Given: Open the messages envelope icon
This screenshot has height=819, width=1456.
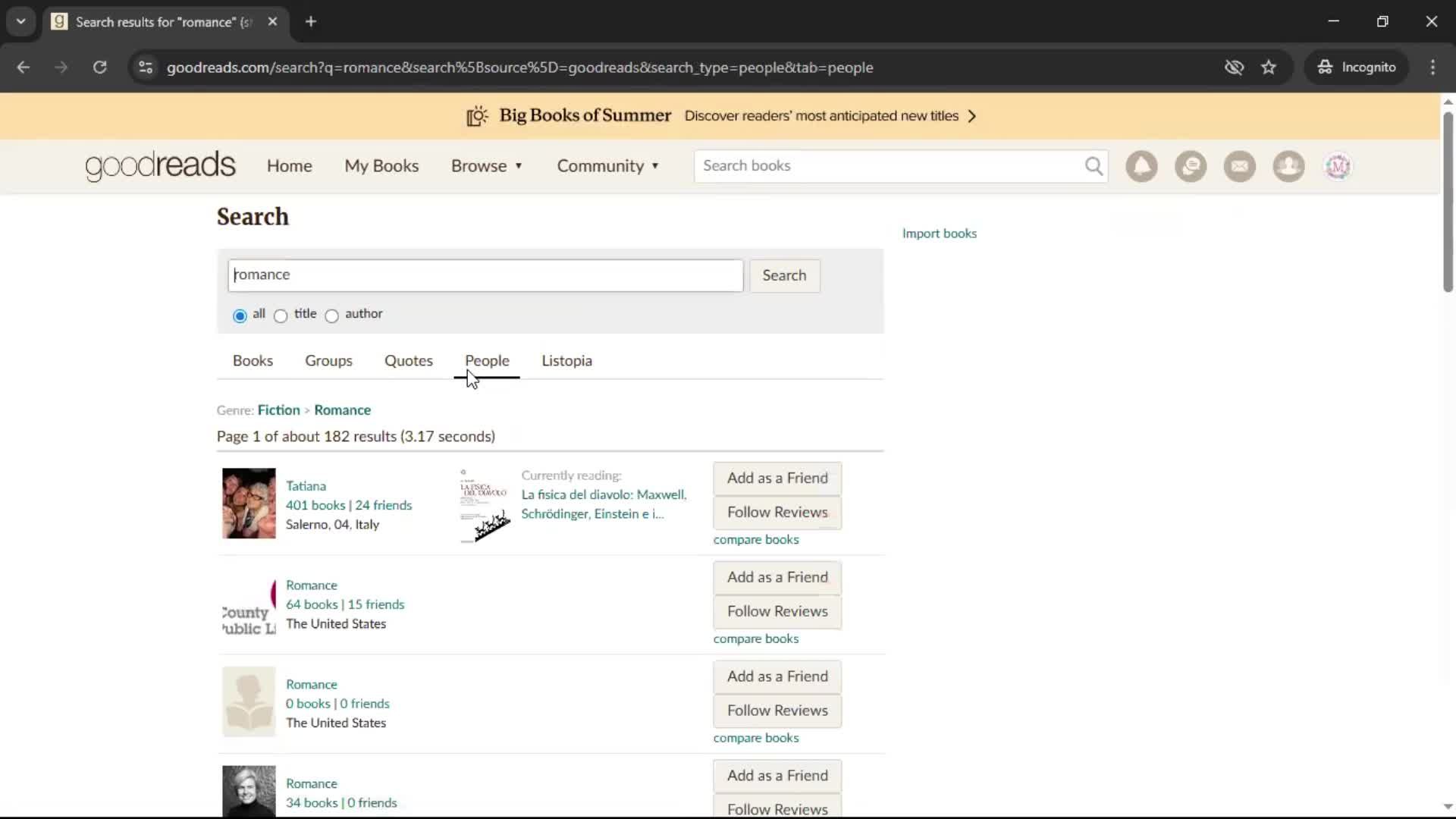Looking at the screenshot, I should tap(1240, 166).
